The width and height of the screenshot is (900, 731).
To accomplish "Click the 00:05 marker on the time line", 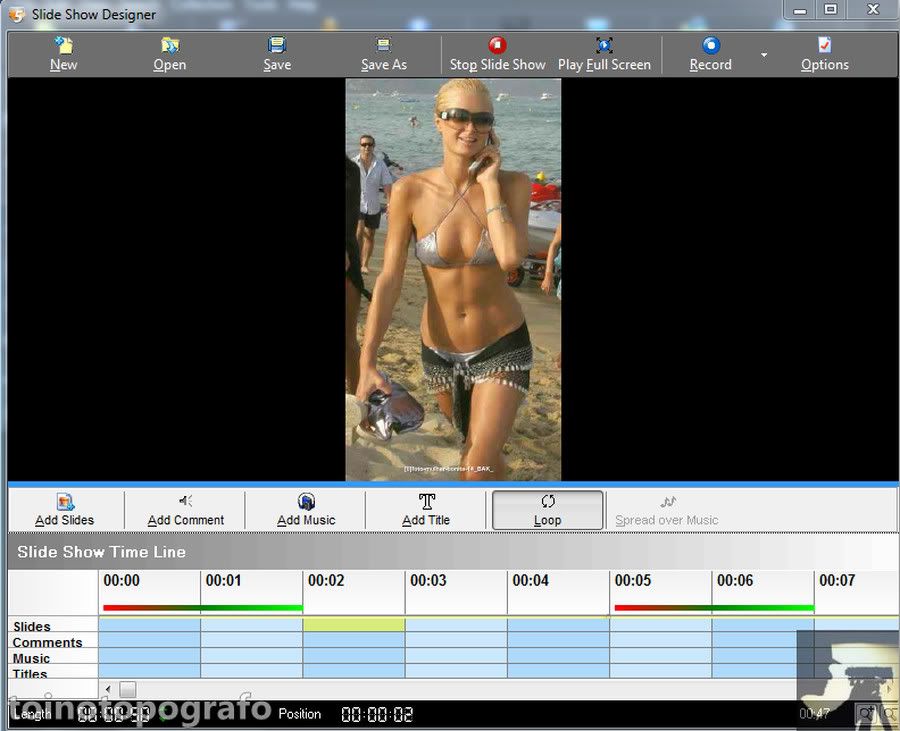I will point(633,581).
